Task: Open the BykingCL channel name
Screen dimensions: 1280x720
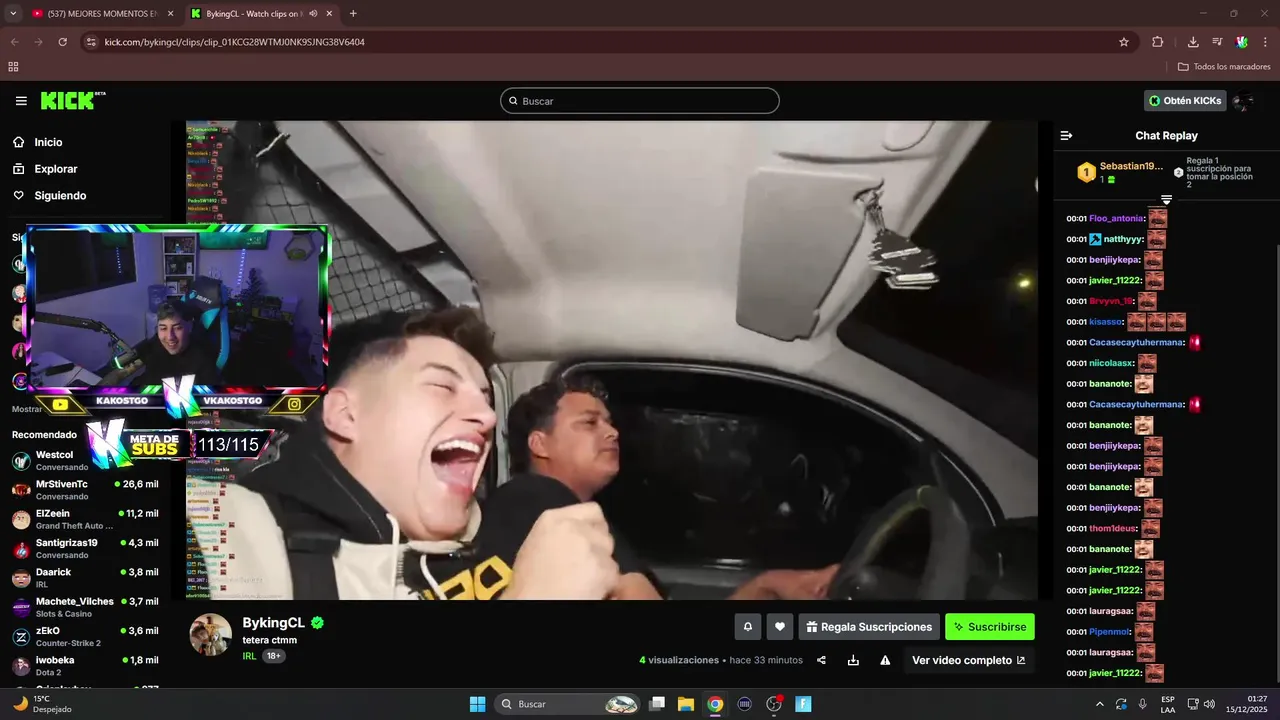Action: coord(274,623)
